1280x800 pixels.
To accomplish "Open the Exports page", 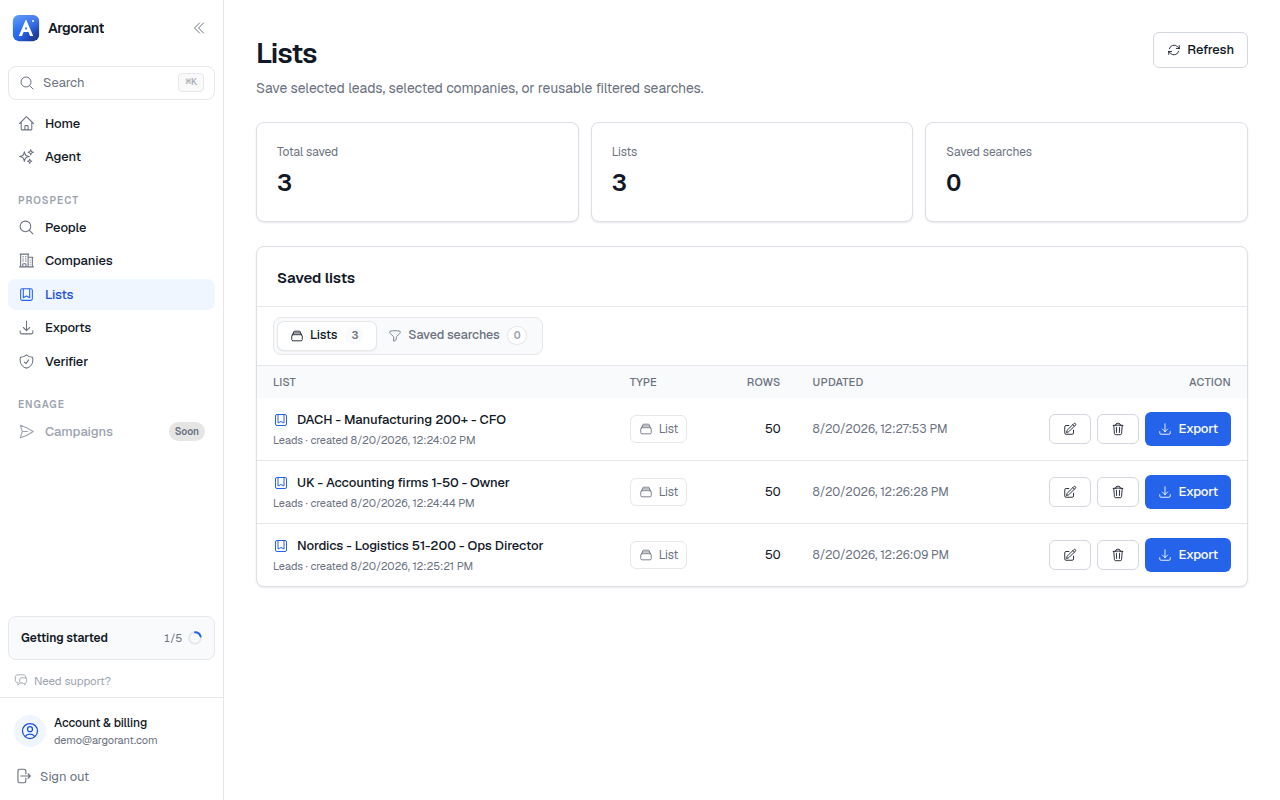I will click(111, 328).
